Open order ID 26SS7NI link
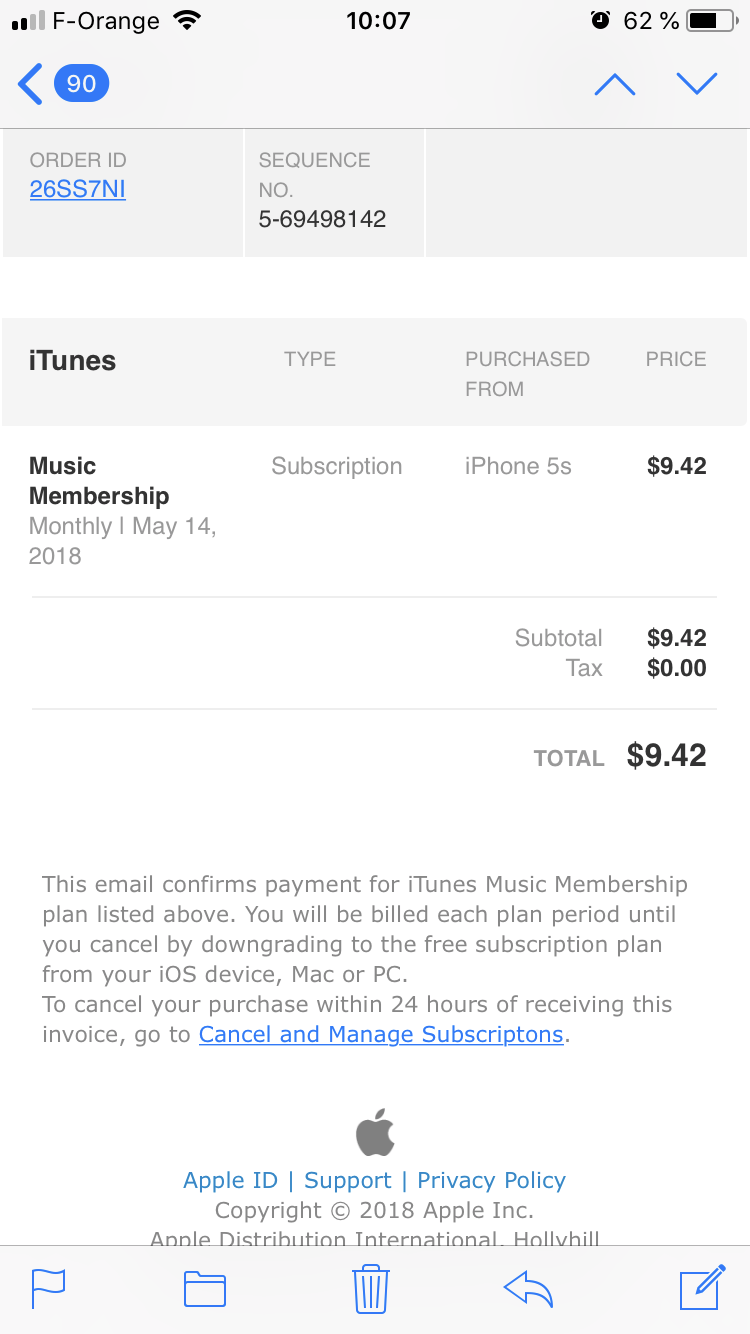This screenshot has width=750, height=1334. click(x=78, y=189)
